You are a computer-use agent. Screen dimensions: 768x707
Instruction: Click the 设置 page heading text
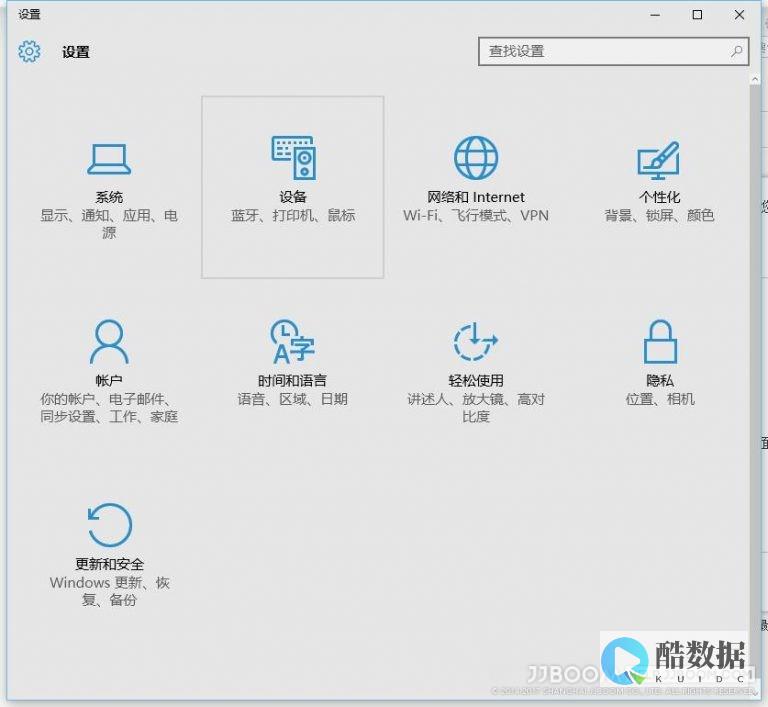(76, 52)
